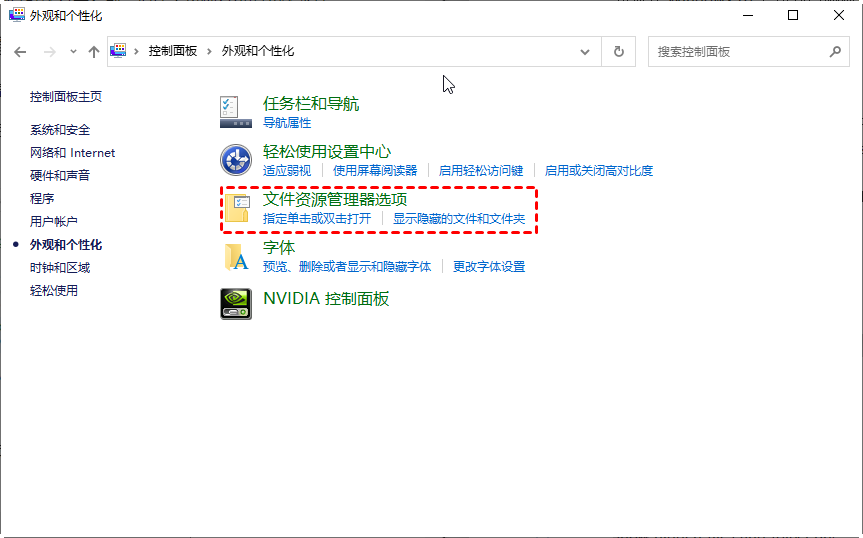The image size is (863, 538).
Task: Click 显示隐藏的文件和文件夹 link
Action: 458,218
